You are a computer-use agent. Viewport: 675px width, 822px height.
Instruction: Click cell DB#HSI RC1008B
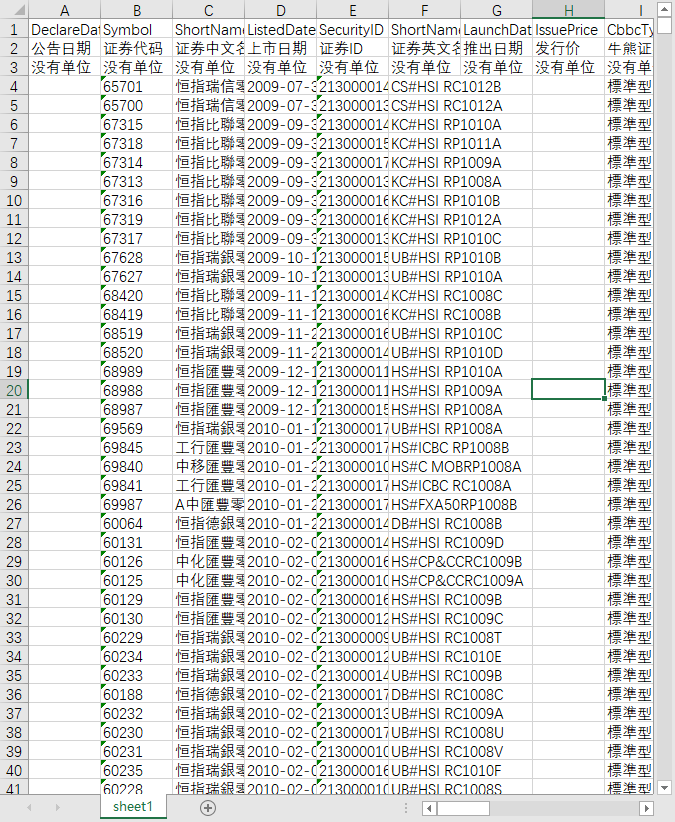pyautogui.click(x=447, y=523)
